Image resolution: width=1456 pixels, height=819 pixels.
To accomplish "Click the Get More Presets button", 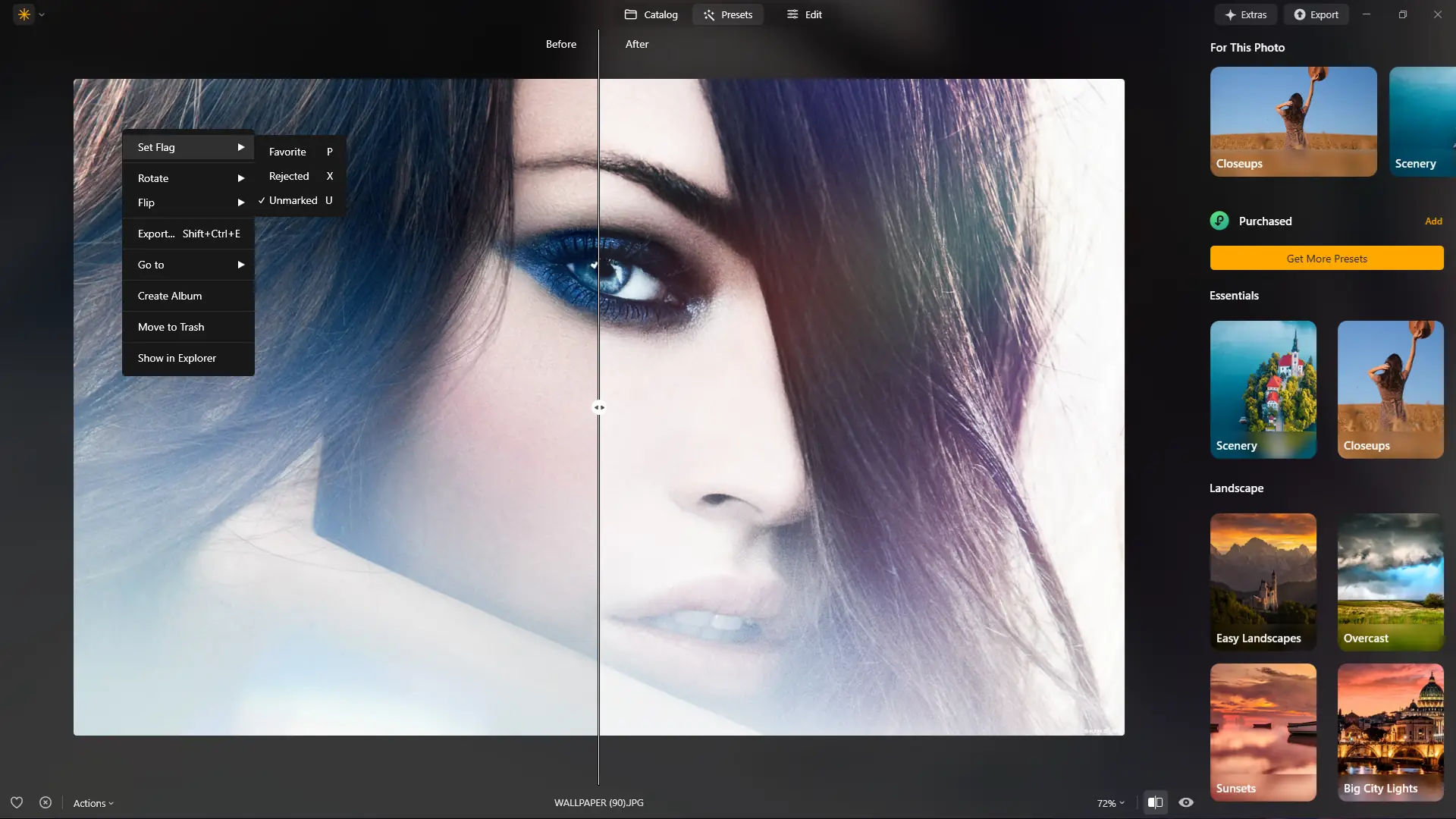I will (x=1326, y=258).
